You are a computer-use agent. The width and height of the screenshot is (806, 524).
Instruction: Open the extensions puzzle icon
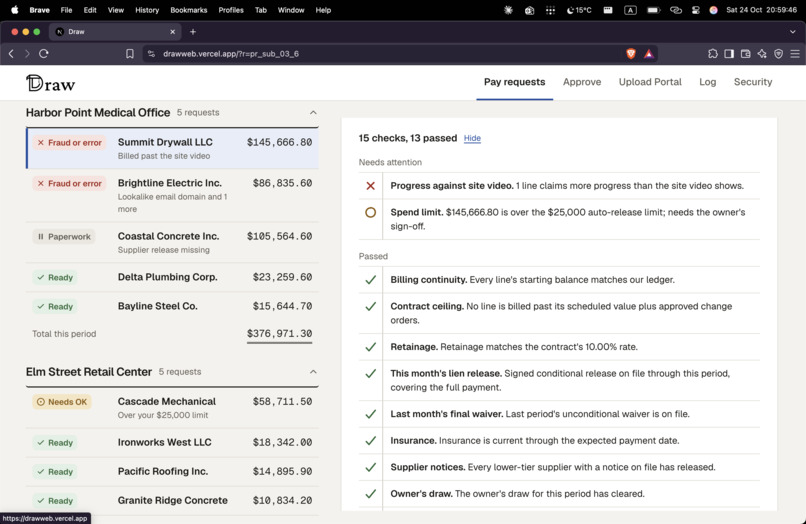(712, 53)
